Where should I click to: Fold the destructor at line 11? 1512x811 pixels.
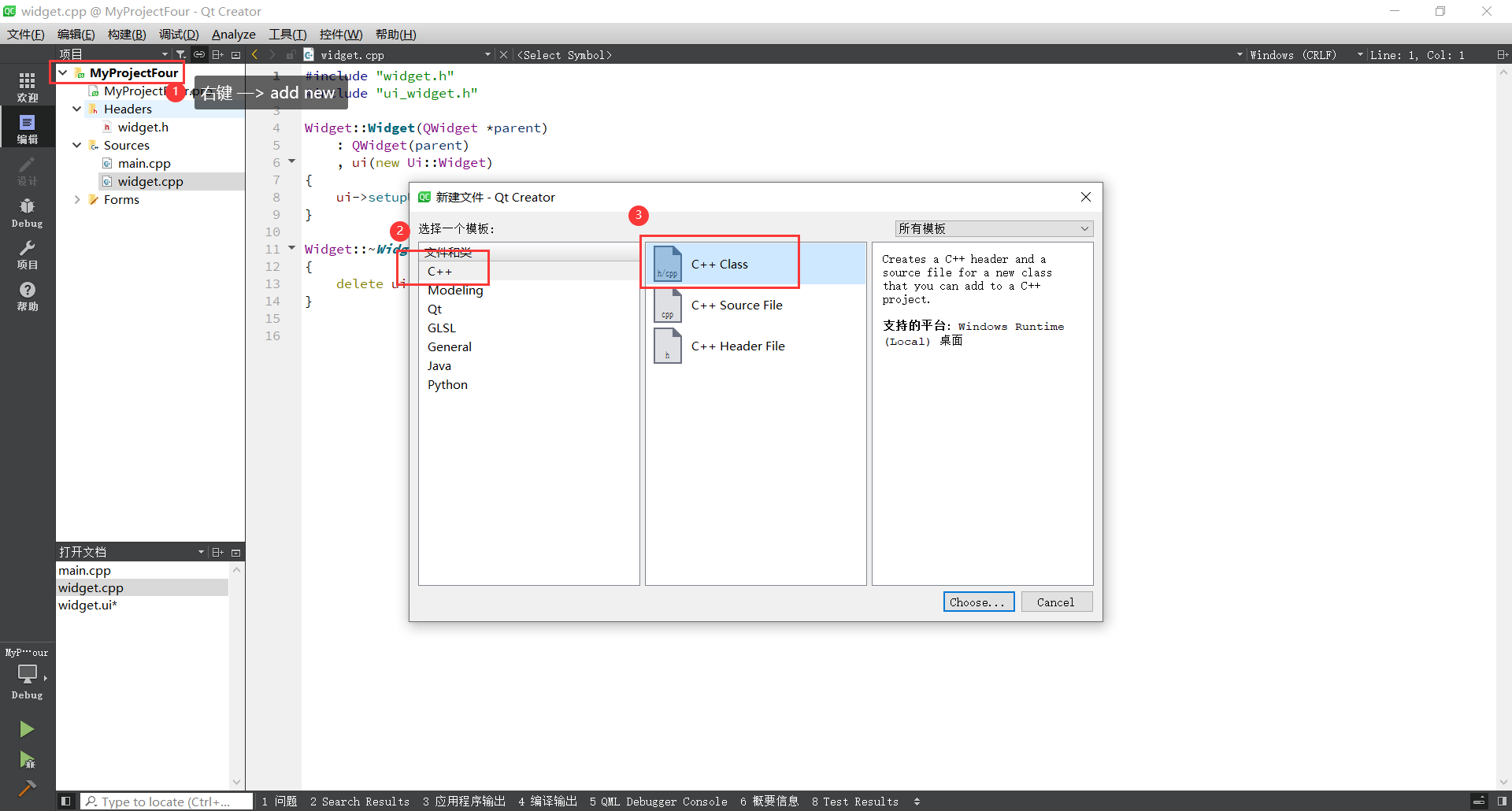coord(292,248)
